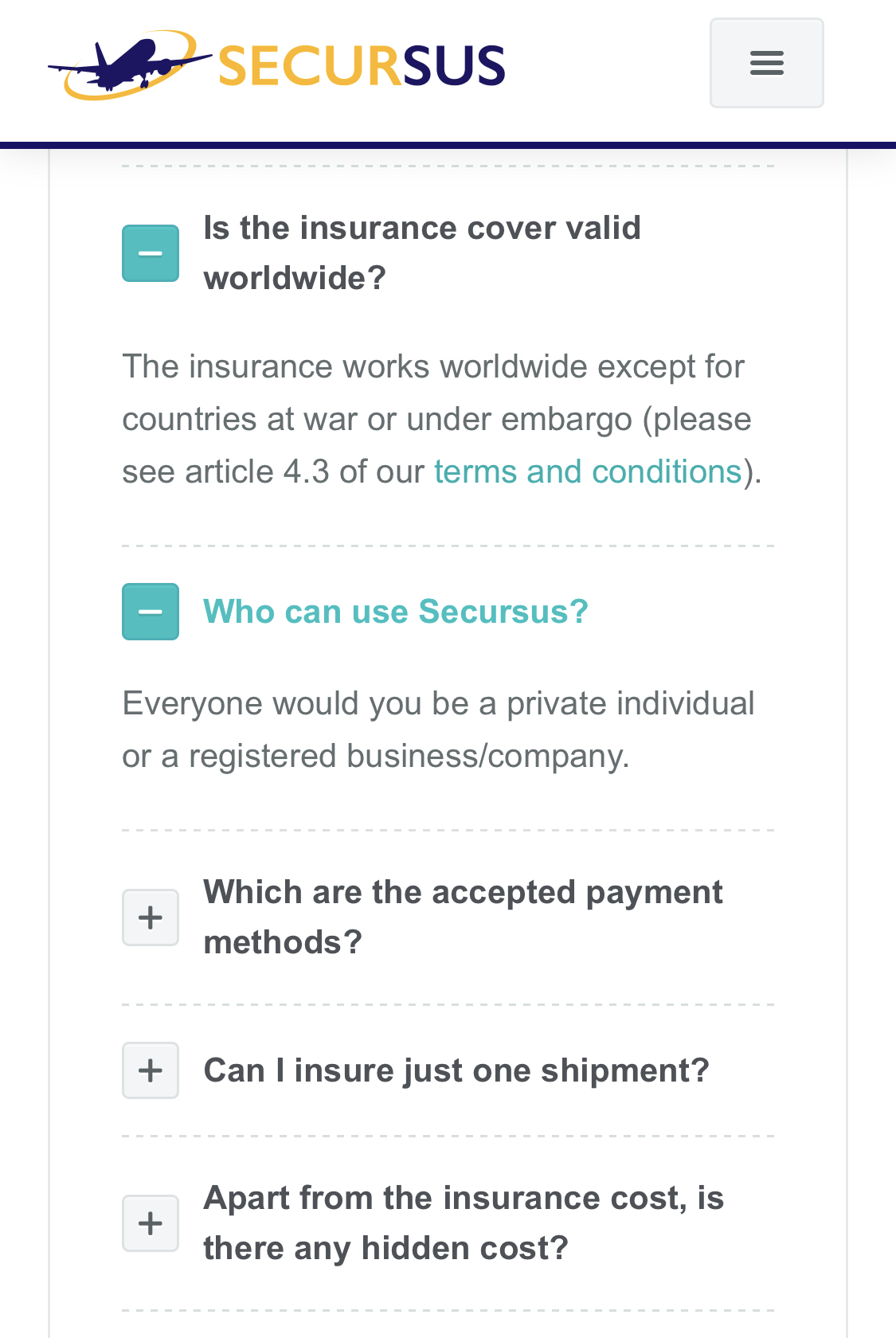Click 'Is the insurance cover valid worldwide?' title

(421, 252)
